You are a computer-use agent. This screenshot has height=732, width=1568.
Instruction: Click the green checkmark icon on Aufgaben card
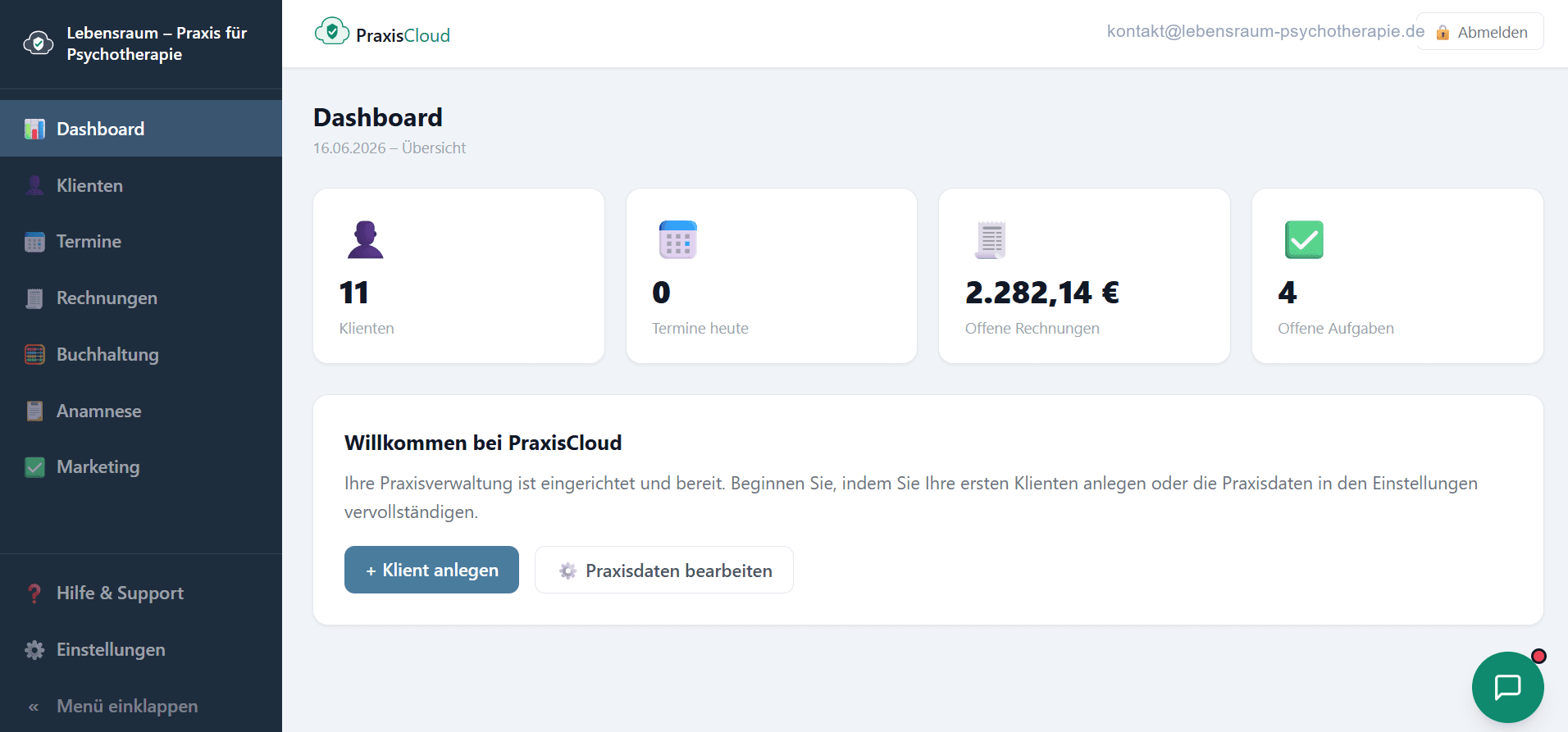pos(1304,239)
